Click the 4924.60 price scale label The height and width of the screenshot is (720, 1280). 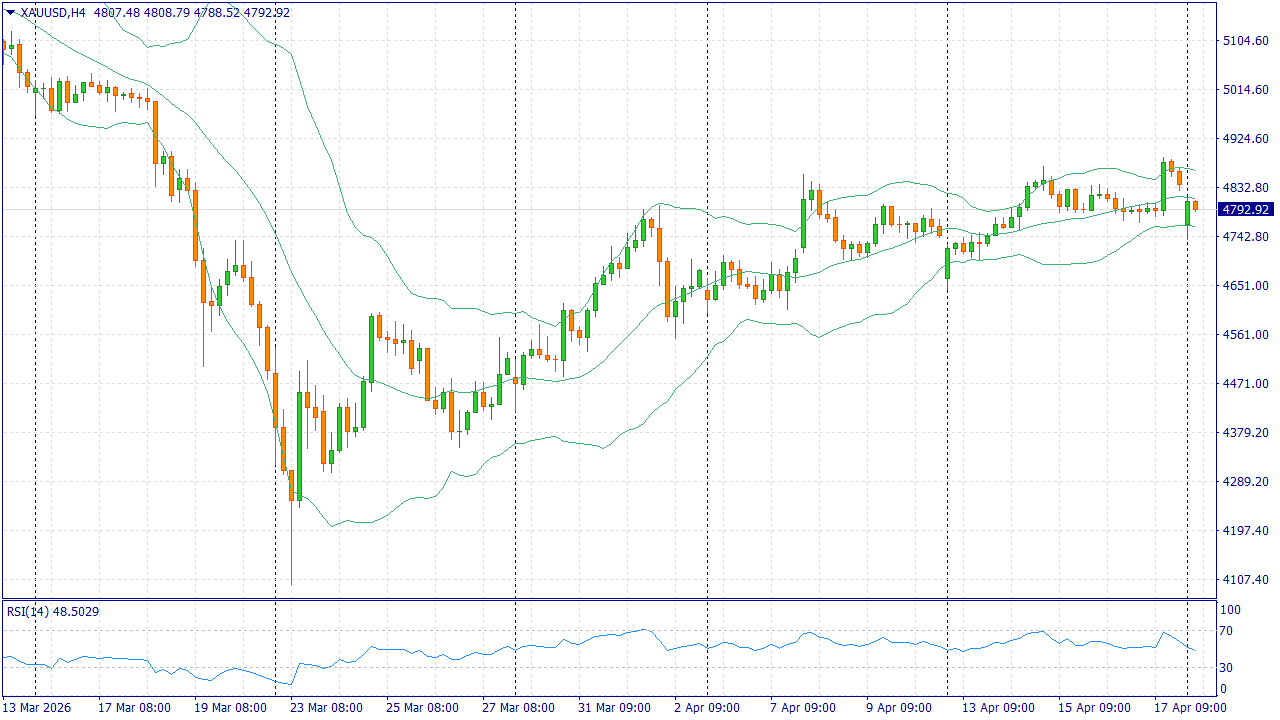1245,139
